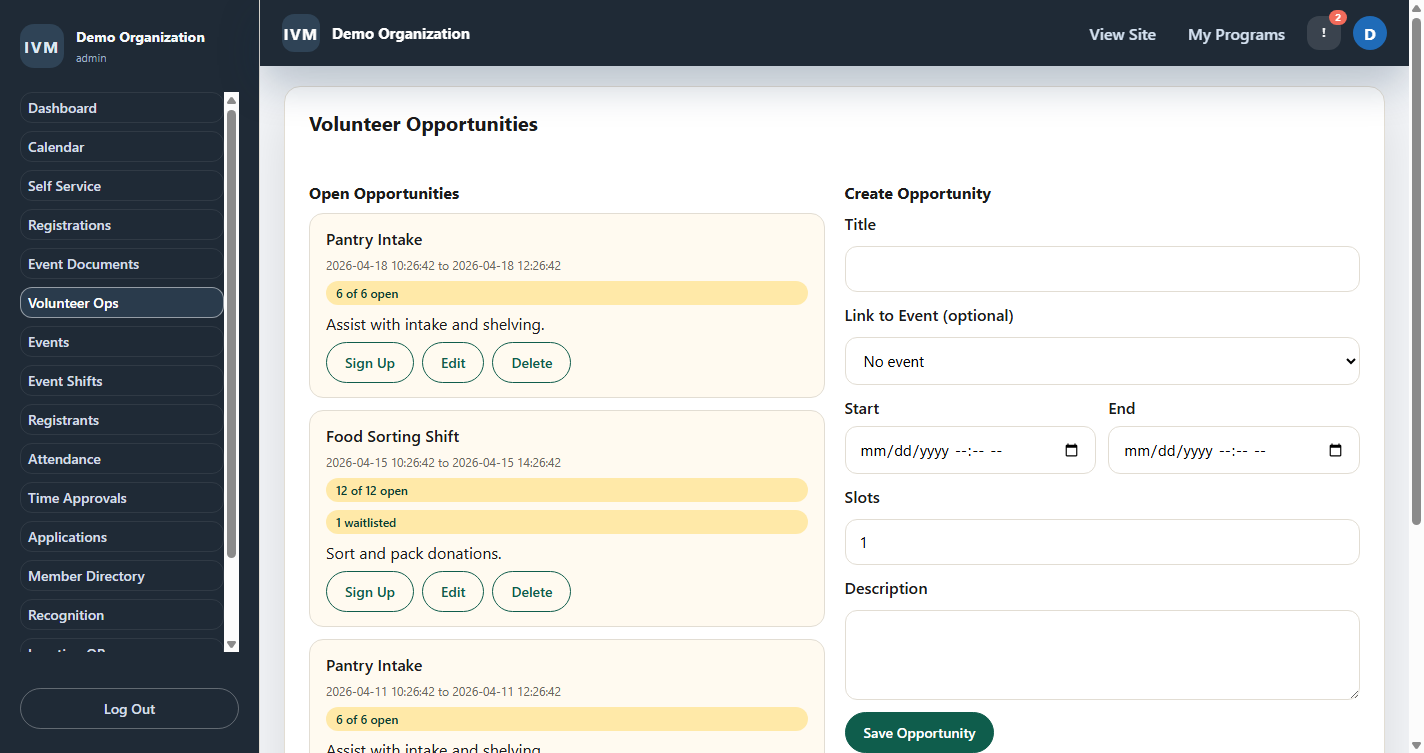Open Volunteer Ops in sidebar

121,303
